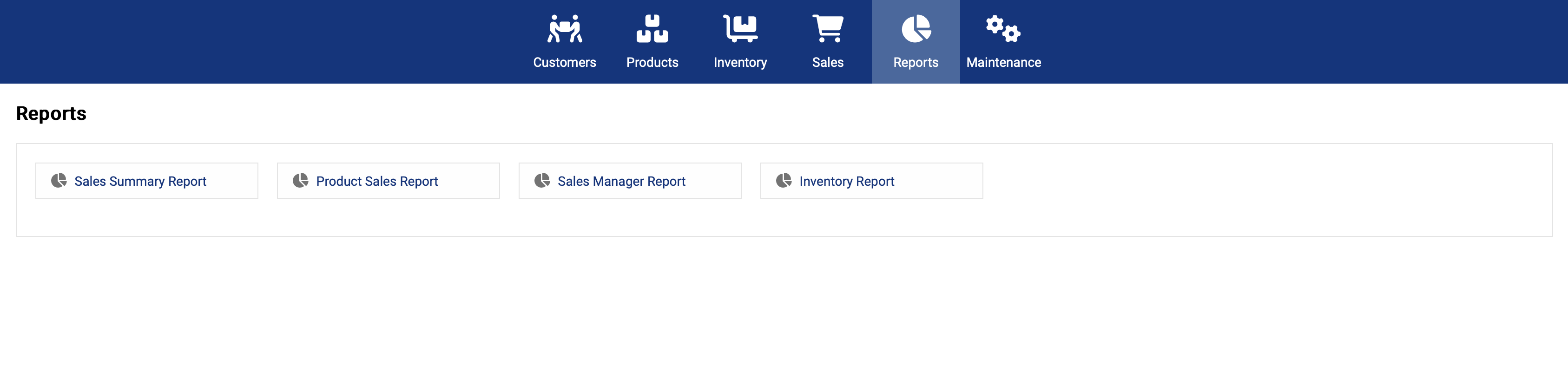Click the Reports pie chart icon in navbar
The width and height of the screenshot is (1568, 392).
point(916,29)
